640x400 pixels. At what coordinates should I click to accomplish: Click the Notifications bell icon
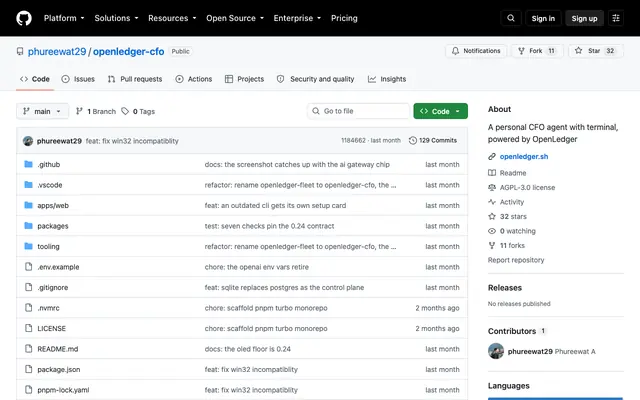(x=455, y=51)
